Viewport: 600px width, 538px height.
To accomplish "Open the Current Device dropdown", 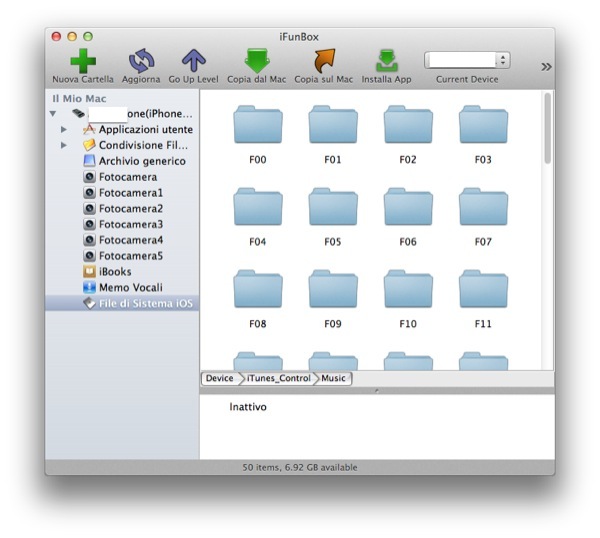I will pyautogui.click(x=467, y=60).
